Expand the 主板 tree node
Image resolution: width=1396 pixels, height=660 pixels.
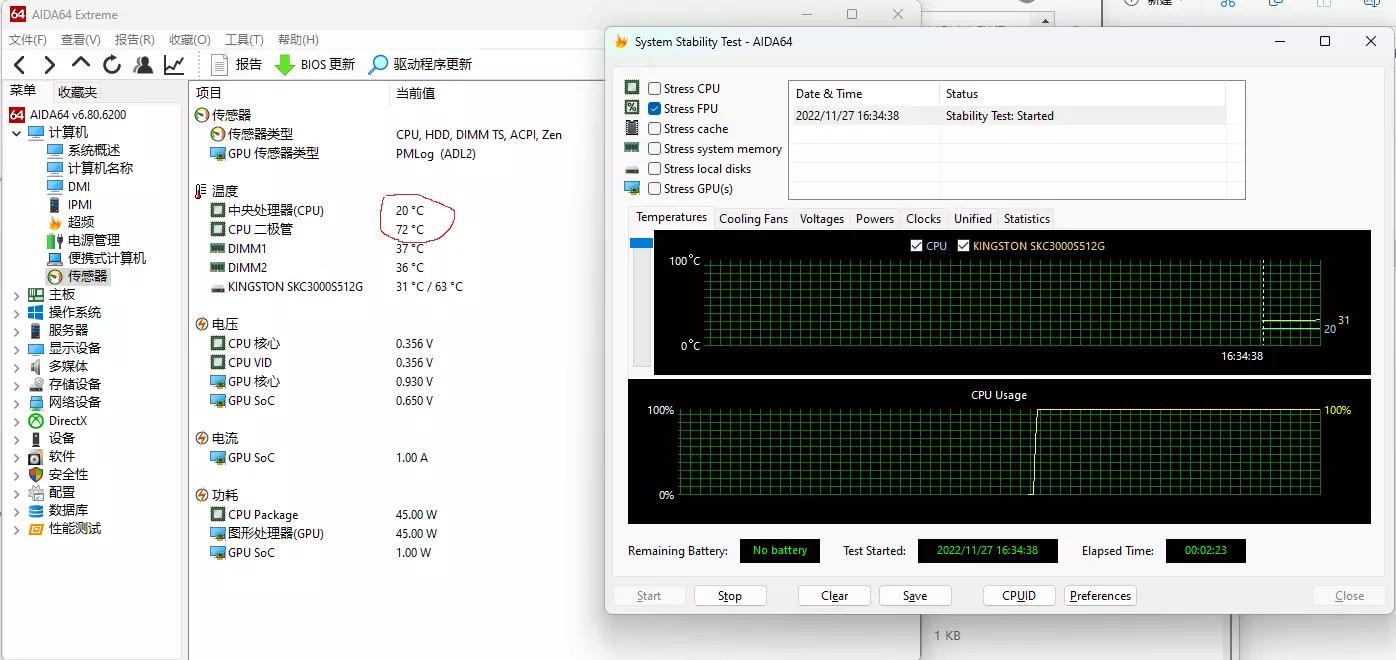click(15, 294)
